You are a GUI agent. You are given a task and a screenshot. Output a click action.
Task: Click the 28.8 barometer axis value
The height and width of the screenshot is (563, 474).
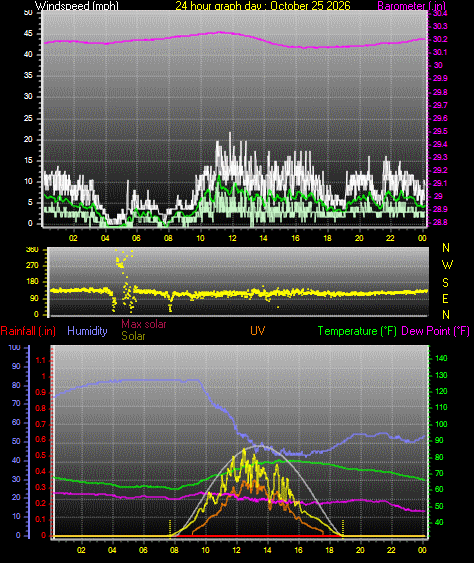(440, 222)
